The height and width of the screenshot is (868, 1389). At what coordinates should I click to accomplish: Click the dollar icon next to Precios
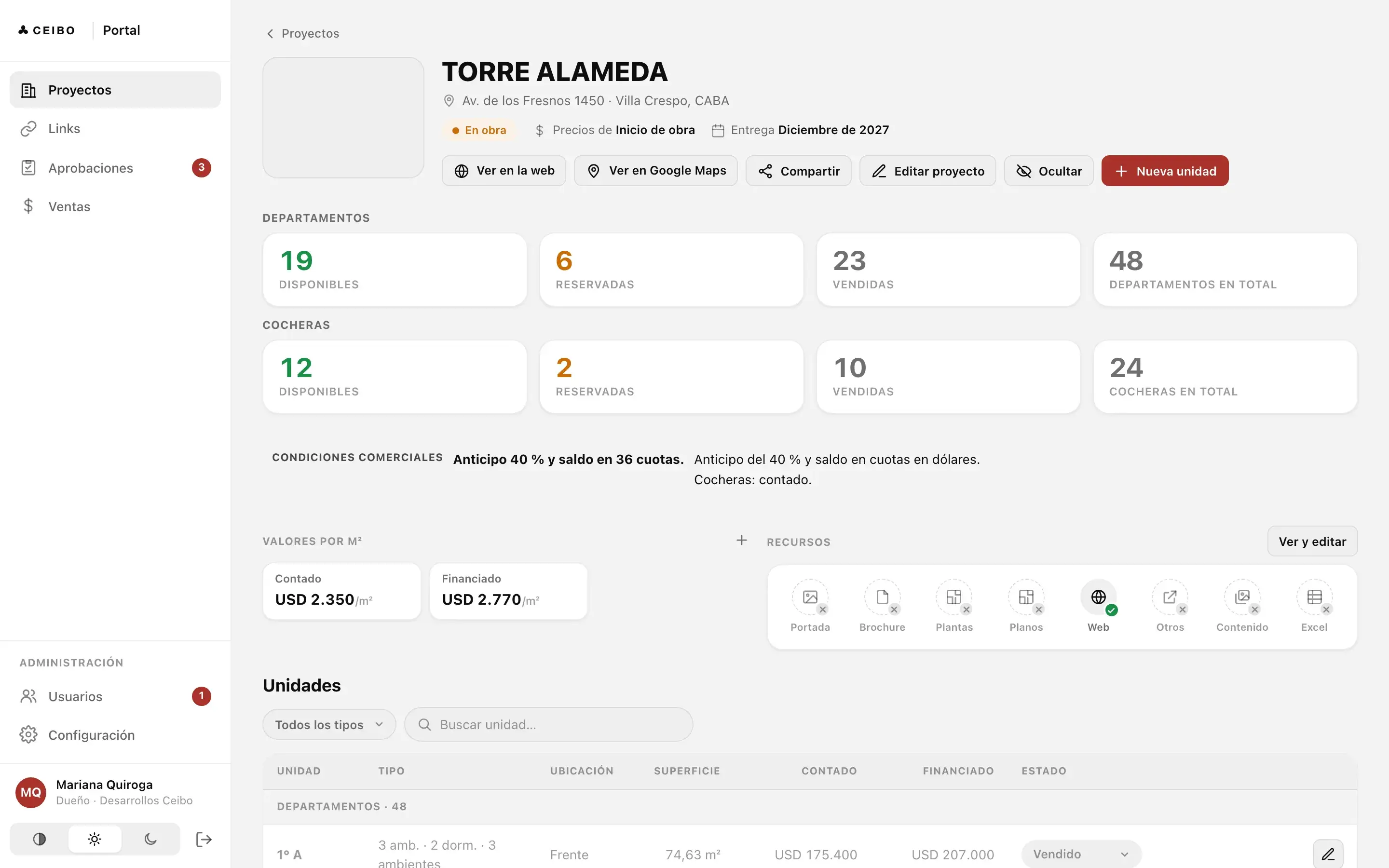539,130
